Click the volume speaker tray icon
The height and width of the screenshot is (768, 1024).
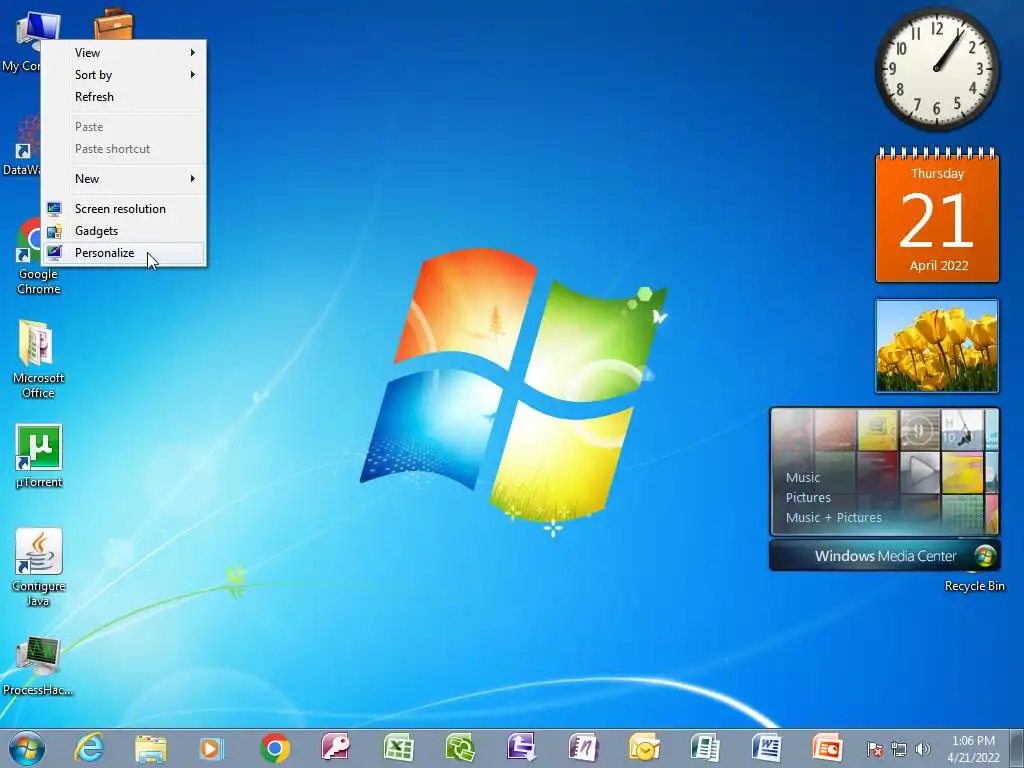(x=923, y=749)
